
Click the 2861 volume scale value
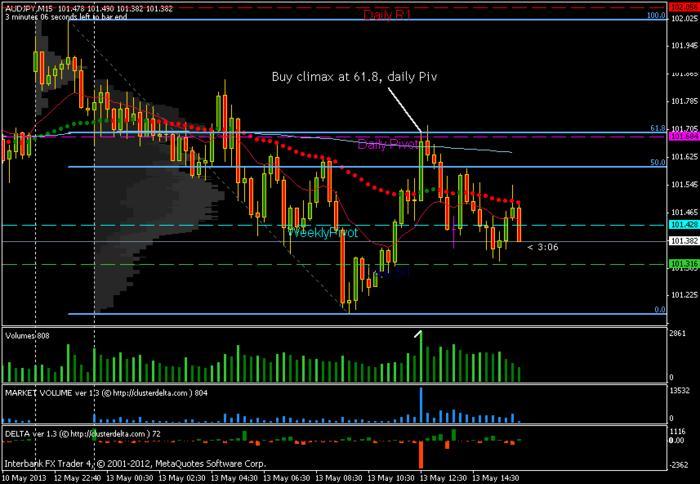click(x=678, y=334)
